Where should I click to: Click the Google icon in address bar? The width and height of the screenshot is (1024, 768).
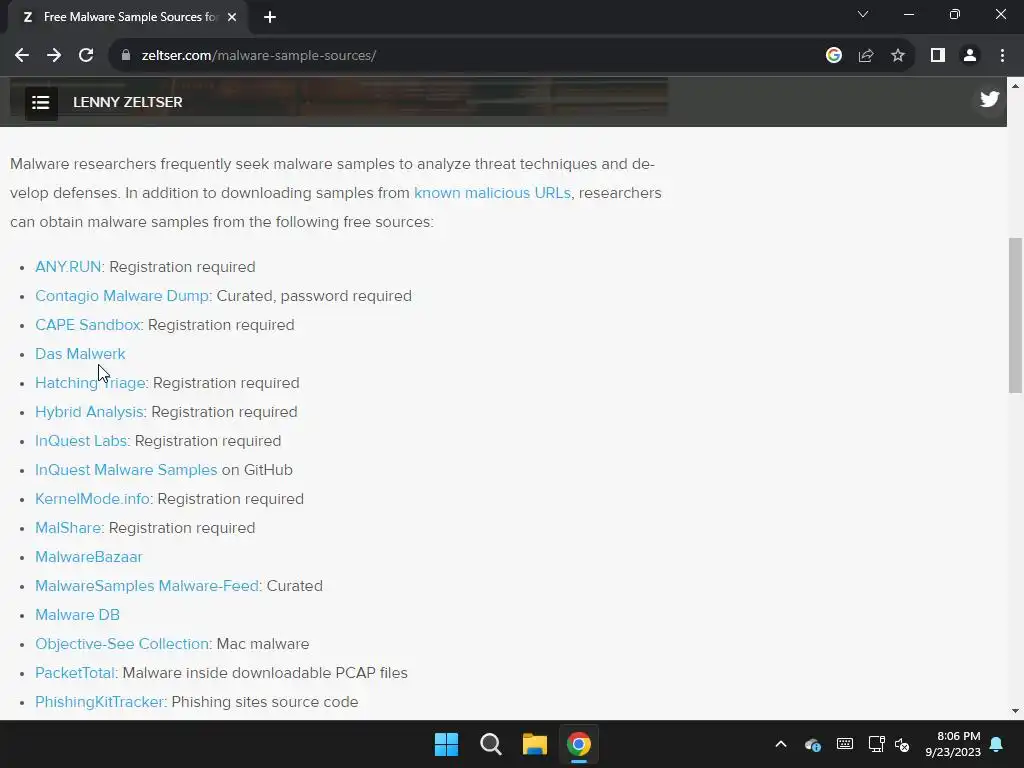click(x=833, y=56)
